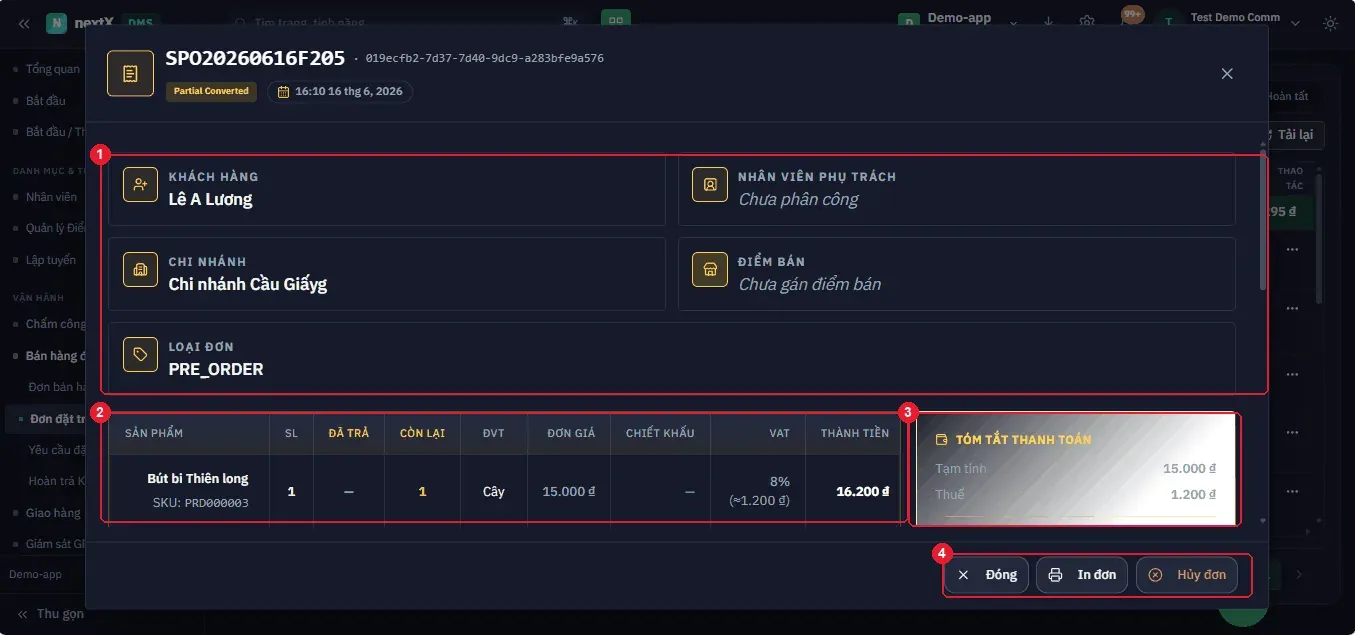Image resolution: width=1355 pixels, height=635 pixels.
Task: Click the CHIẾT KHẤU column header
Action: [x=660, y=433]
